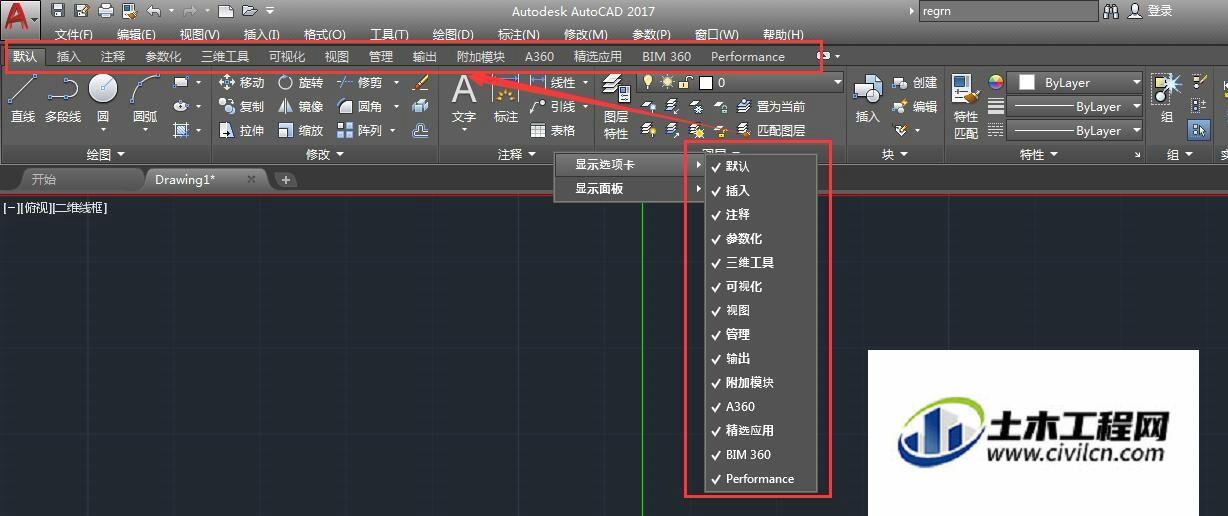
Task: Select the Stretch (拉伸) tool
Action: (x=241, y=131)
